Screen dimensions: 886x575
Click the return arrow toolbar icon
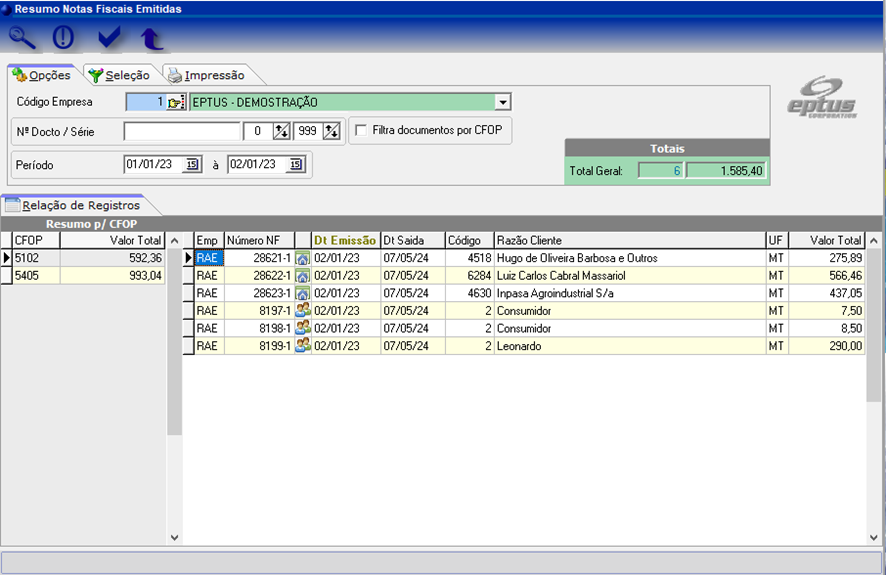point(151,38)
